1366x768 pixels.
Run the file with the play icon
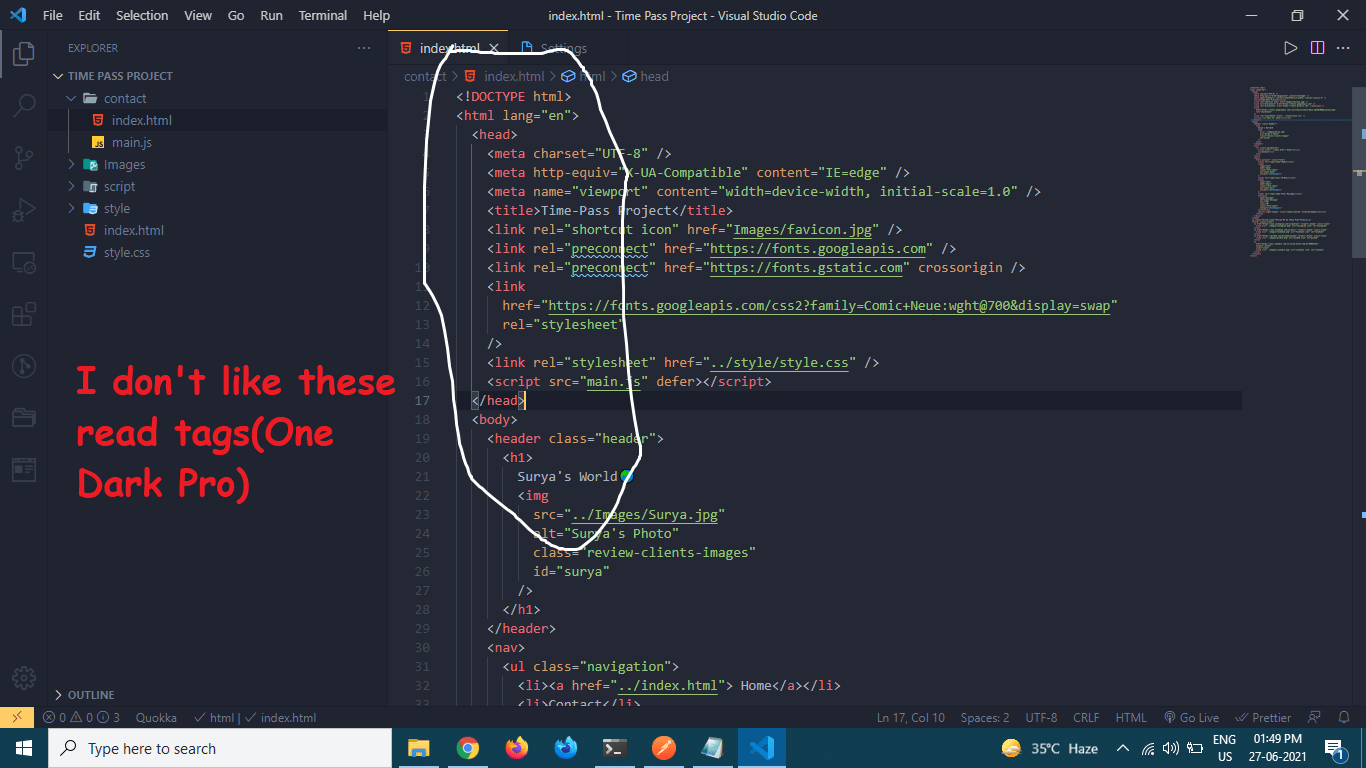click(x=1290, y=48)
